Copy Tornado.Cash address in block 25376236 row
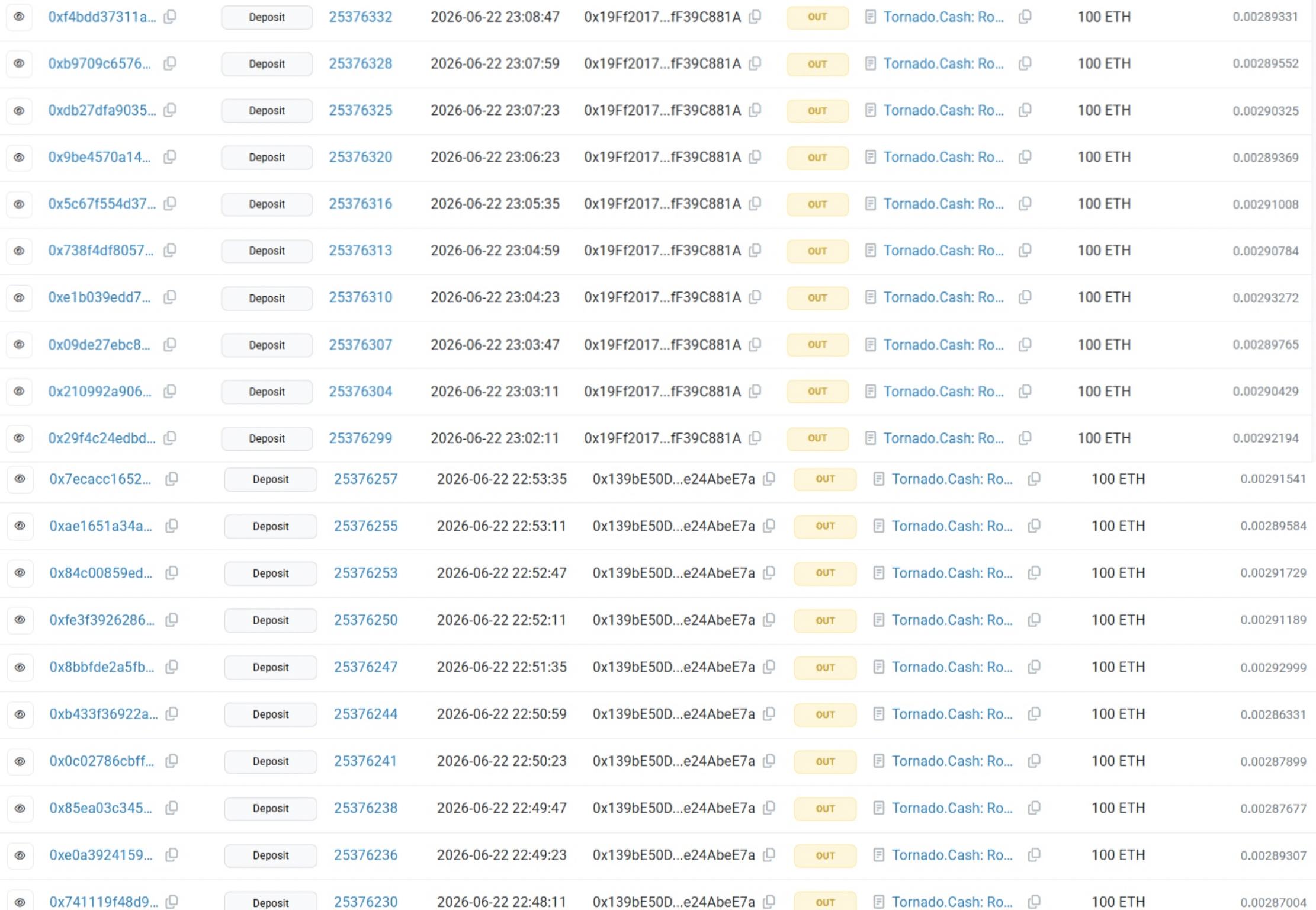This screenshot has width=1316, height=910. (x=1035, y=855)
